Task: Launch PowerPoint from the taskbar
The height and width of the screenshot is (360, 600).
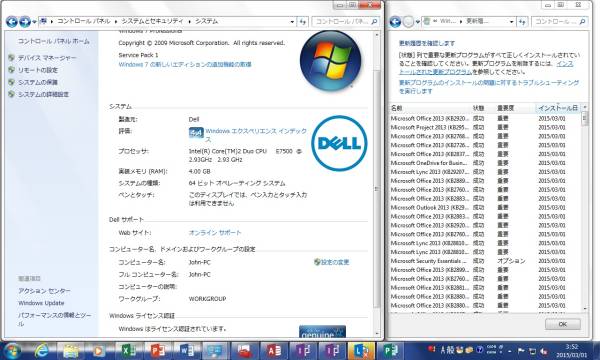Action: (x=158, y=350)
